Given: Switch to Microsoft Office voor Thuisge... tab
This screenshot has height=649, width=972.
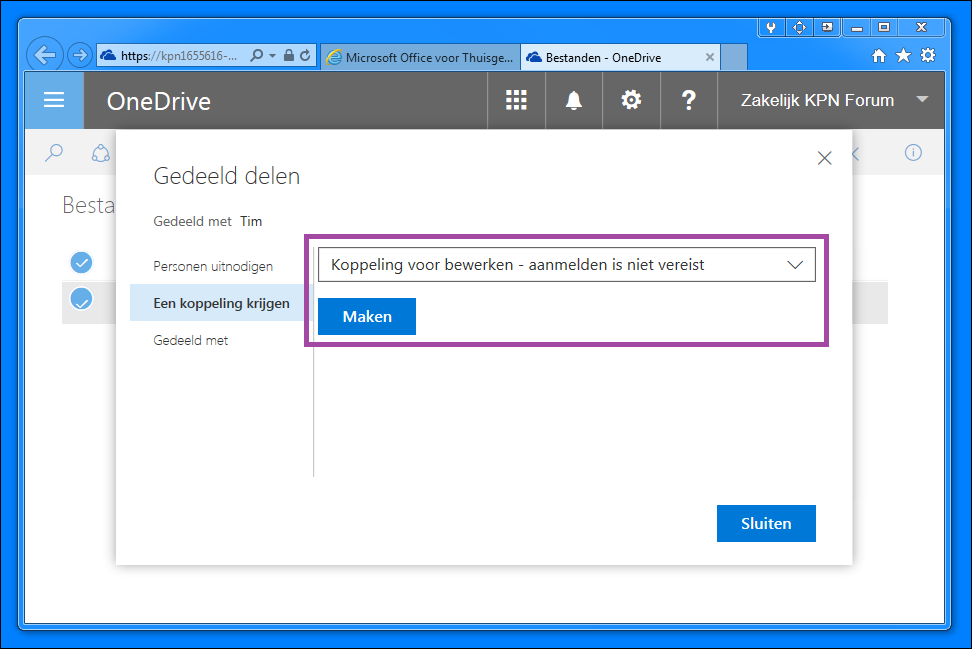Looking at the screenshot, I should tap(421, 57).
